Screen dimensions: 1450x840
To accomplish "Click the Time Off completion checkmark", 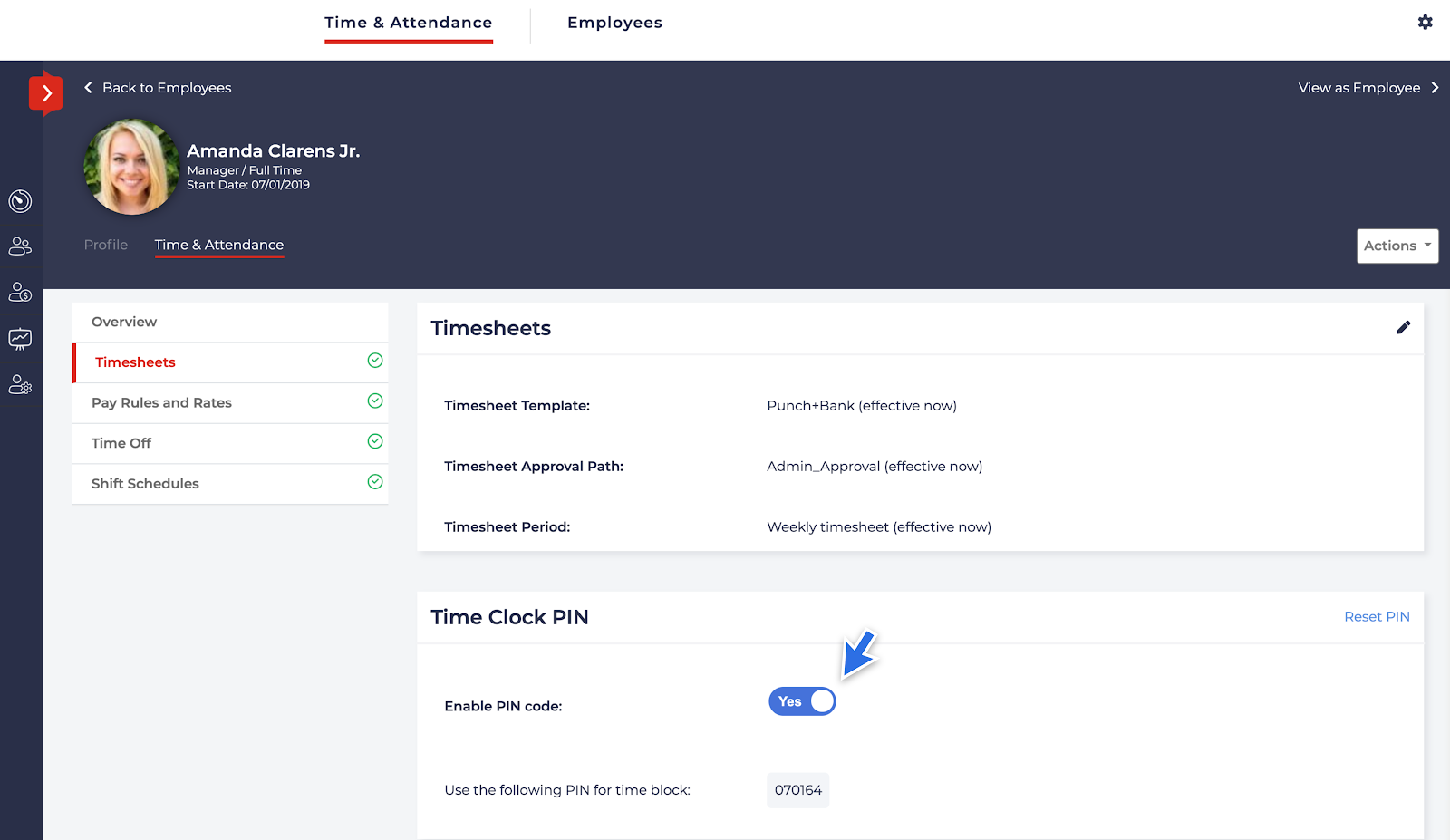I will (x=374, y=441).
